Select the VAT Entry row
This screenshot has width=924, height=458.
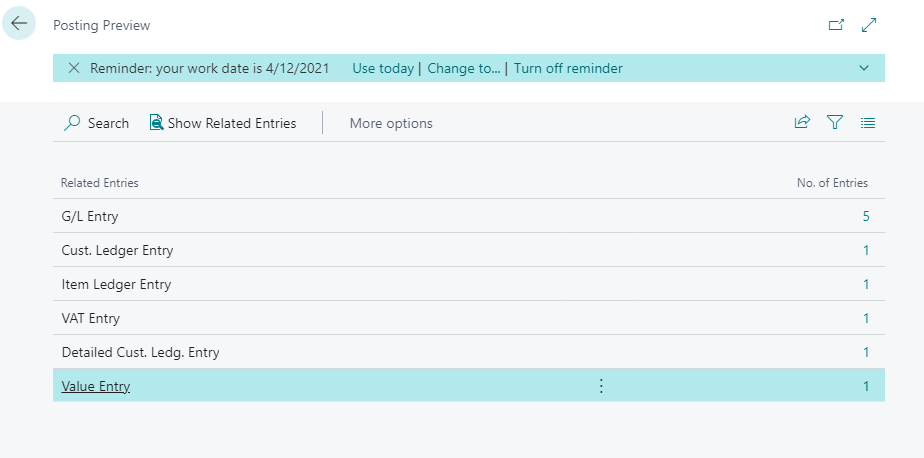pos(91,318)
